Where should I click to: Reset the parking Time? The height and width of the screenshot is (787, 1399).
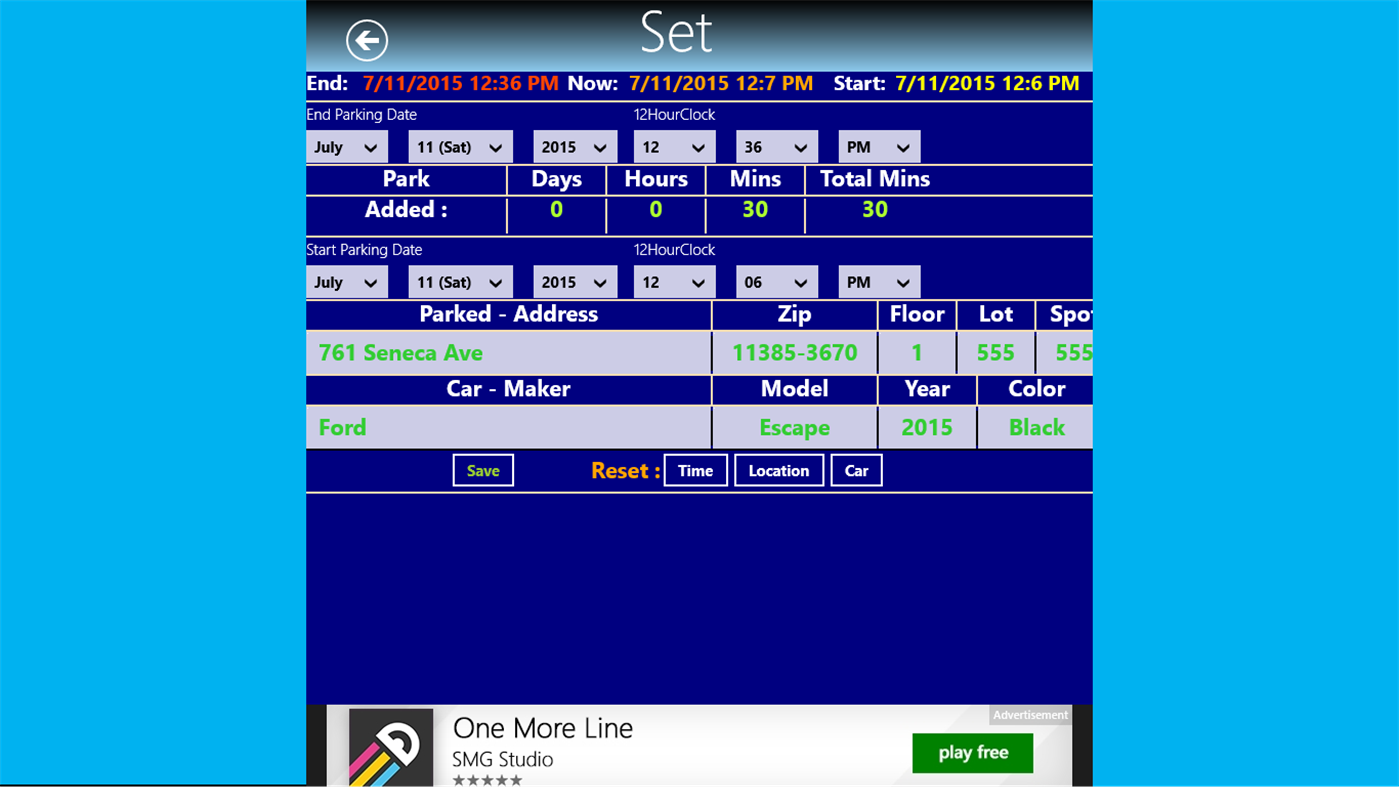point(695,470)
